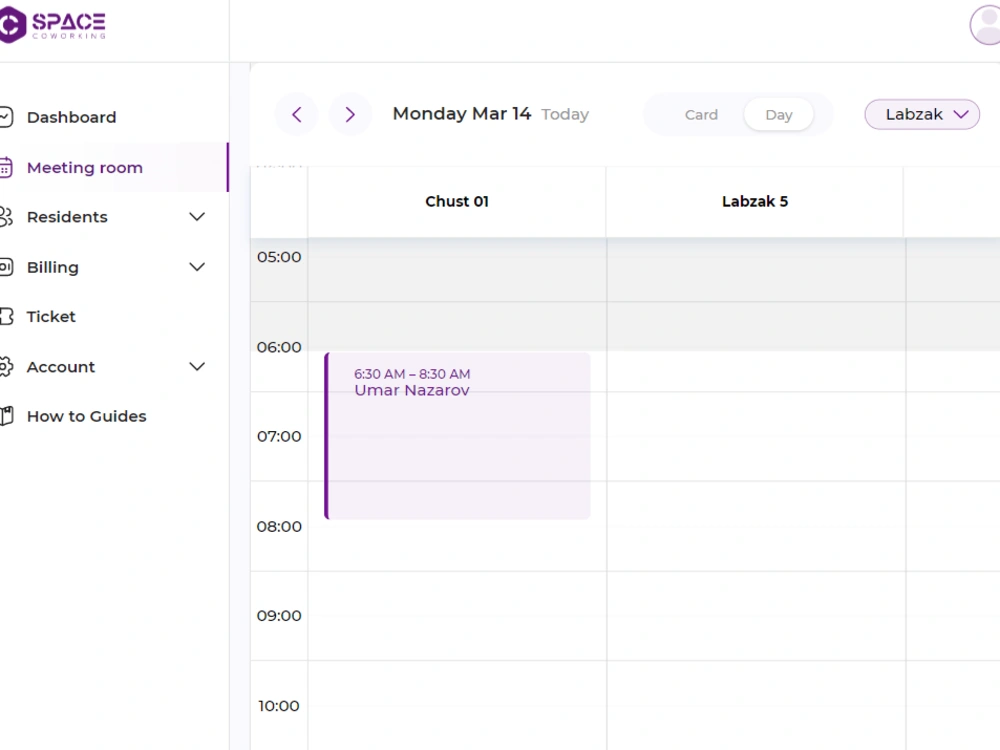Viewport: 1000px width, 750px height.
Task: Click the How to Guides book icon
Action: point(6,416)
